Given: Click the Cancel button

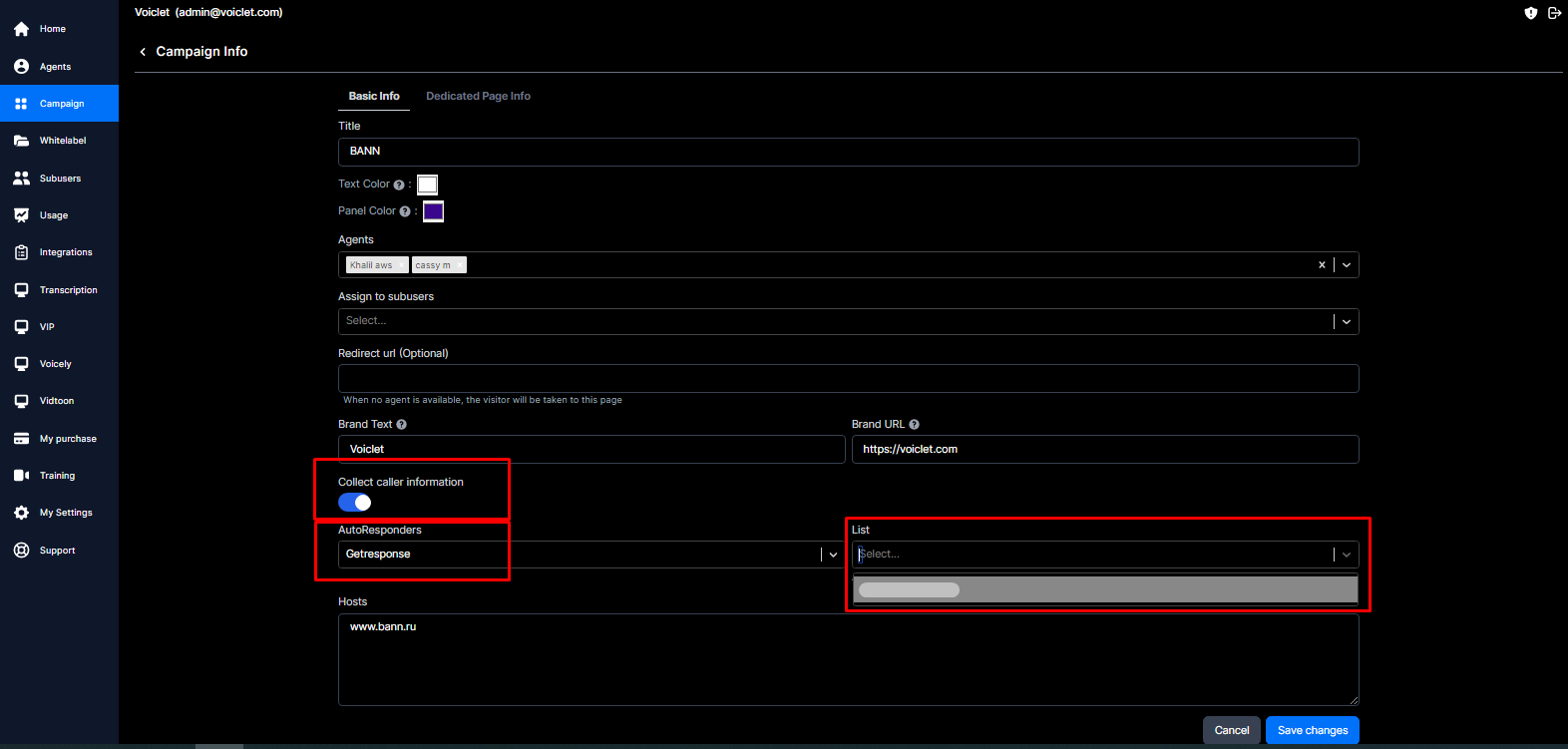Looking at the screenshot, I should point(1232,730).
